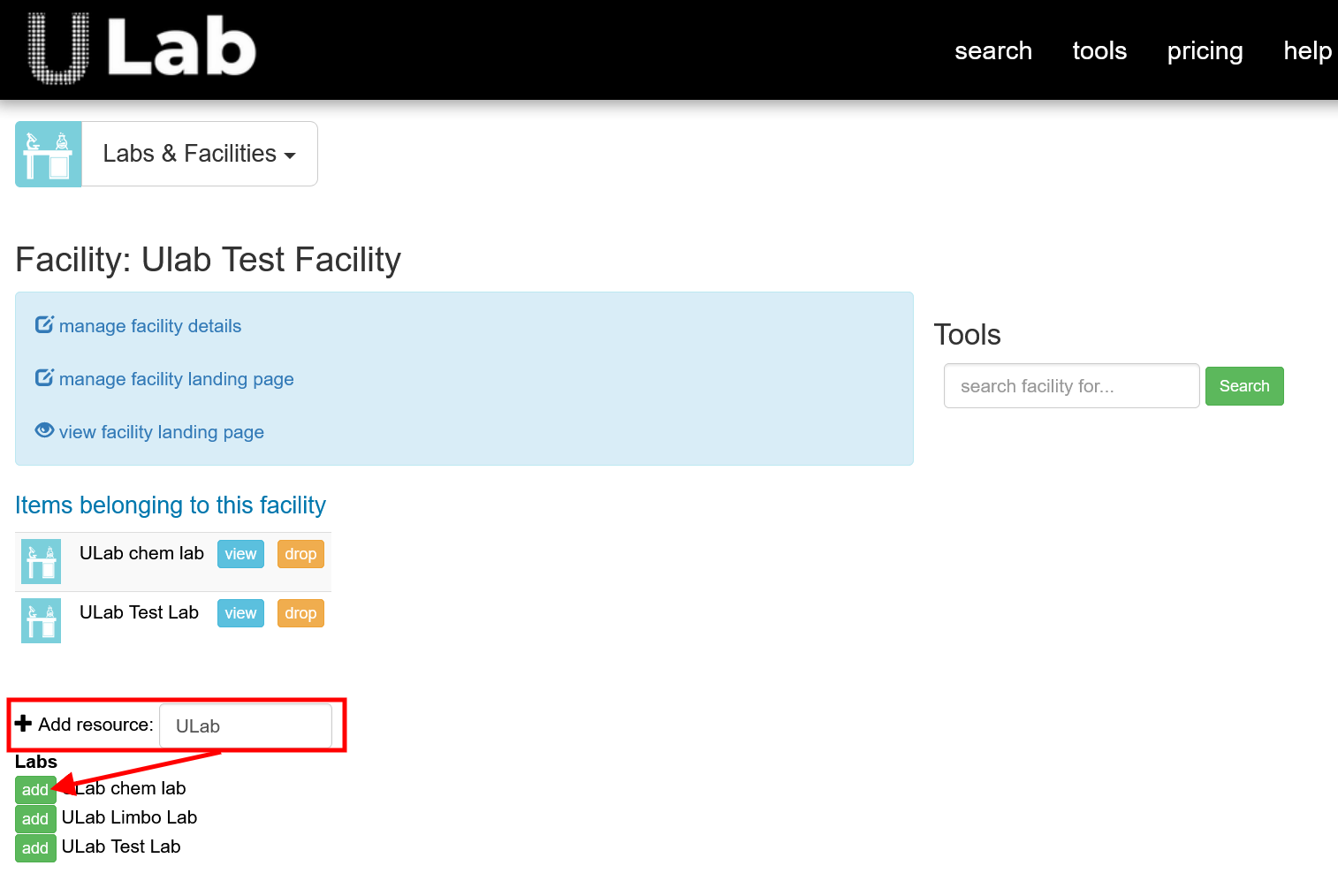
Task: Open the help menu
Action: (x=1307, y=51)
